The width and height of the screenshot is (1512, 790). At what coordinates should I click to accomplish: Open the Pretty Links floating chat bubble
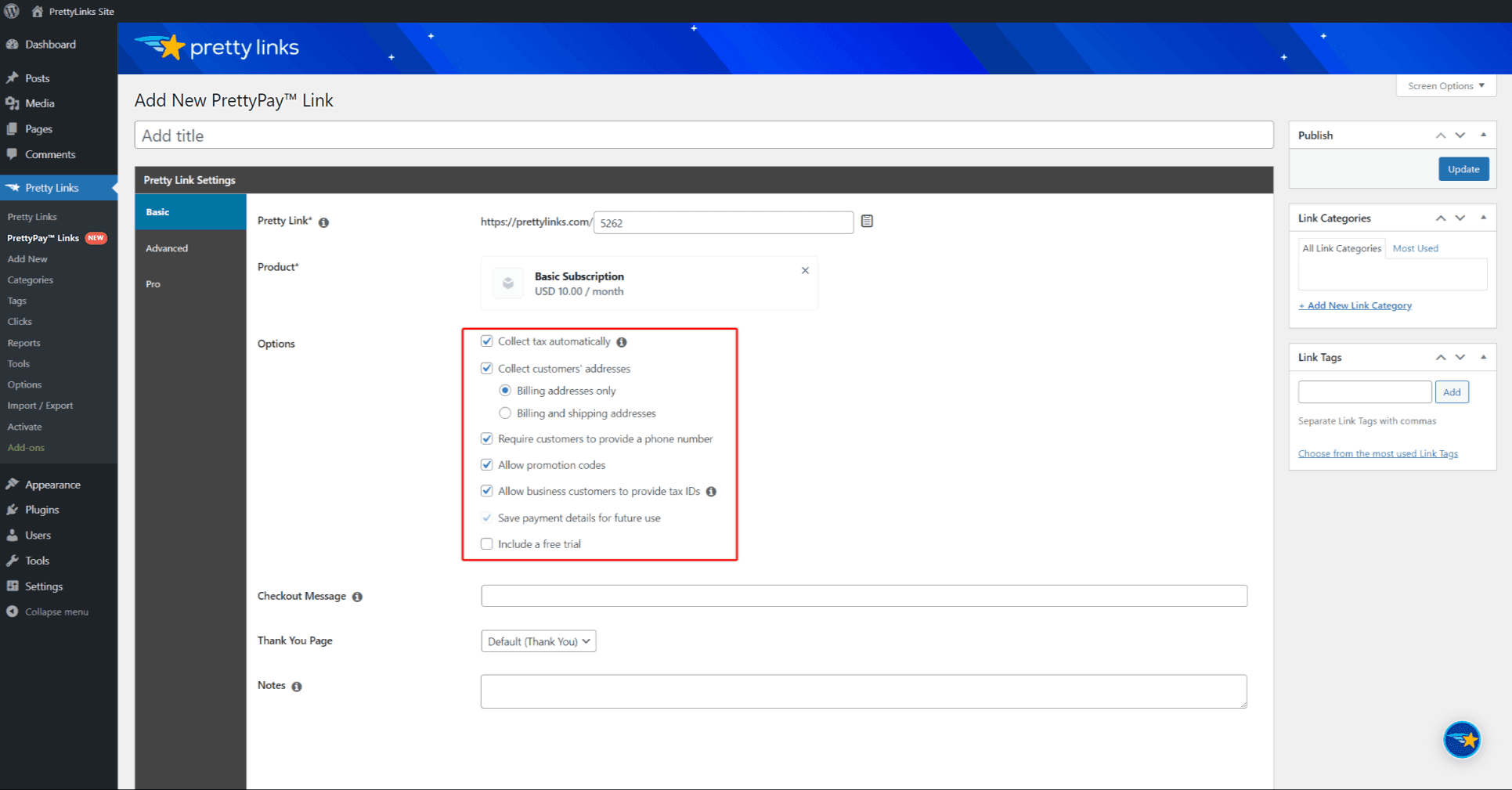coord(1462,739)
